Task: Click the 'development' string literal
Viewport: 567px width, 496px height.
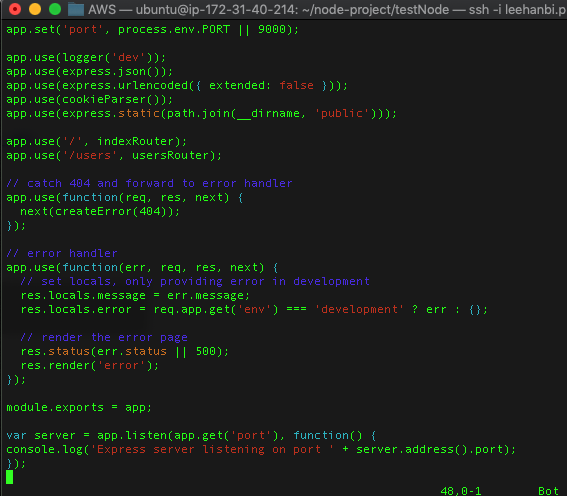Action: [x=359, y=309]
